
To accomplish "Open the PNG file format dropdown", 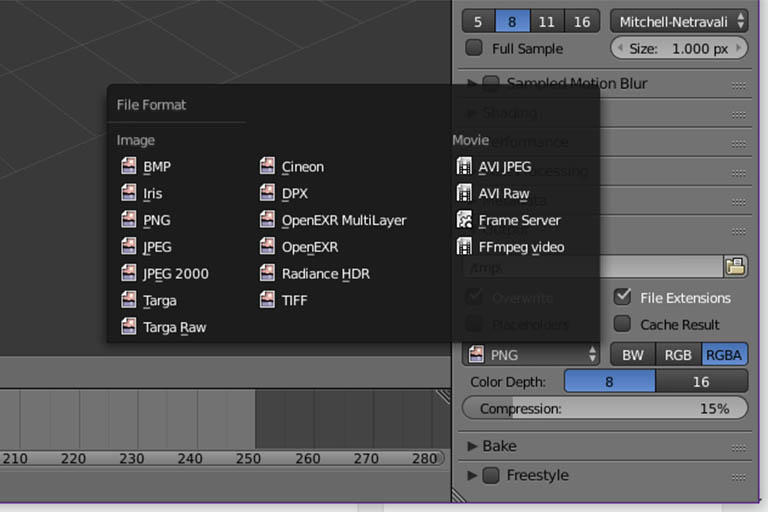I will click(x=531, y=354).
